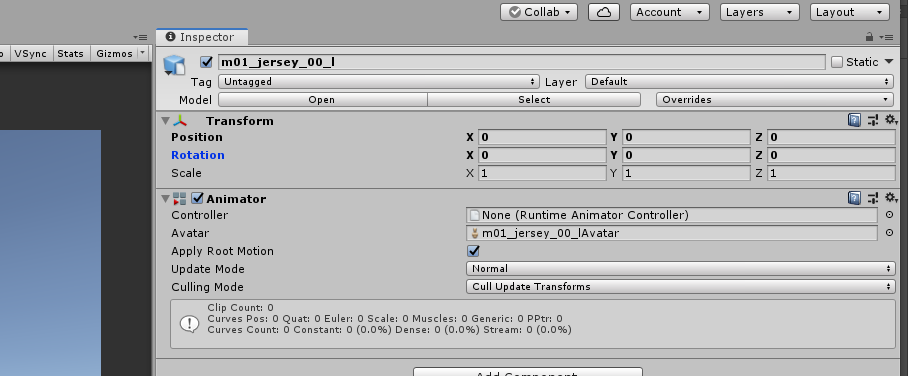Open the Account dropdown
The image size is (908, 376).
click(669, 12)
